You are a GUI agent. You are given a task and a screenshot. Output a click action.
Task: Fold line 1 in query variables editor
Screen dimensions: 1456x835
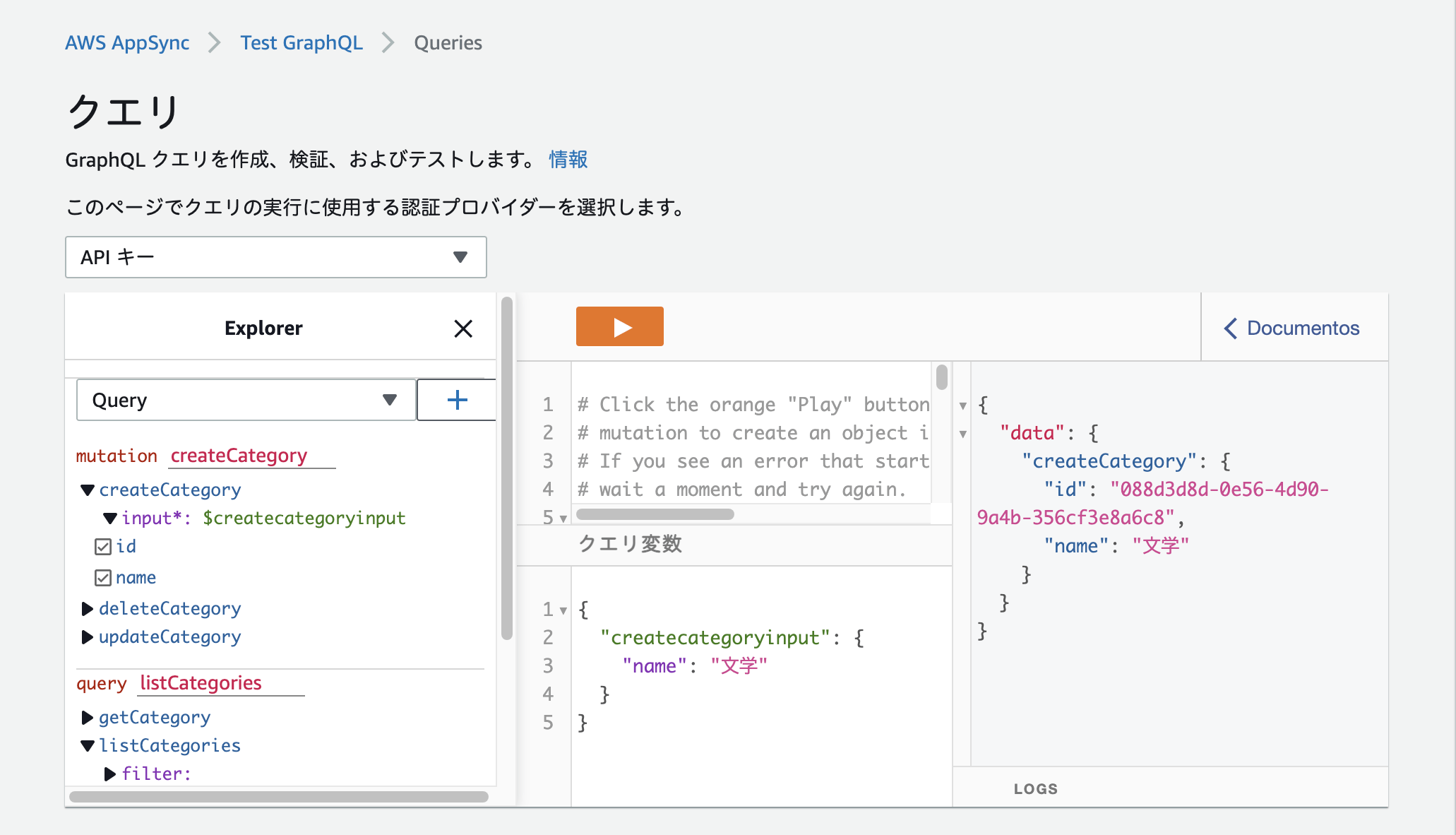563,610
